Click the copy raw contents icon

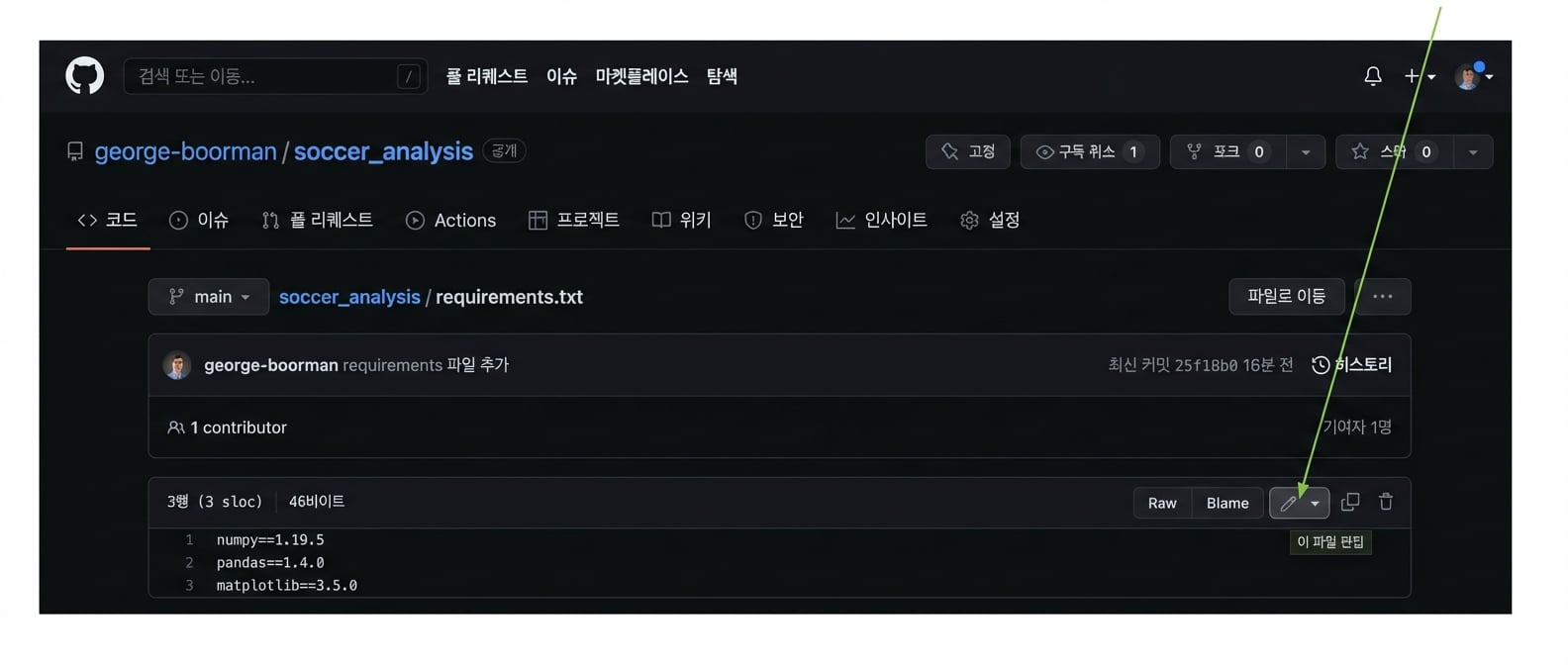(x=1350, y=502)
